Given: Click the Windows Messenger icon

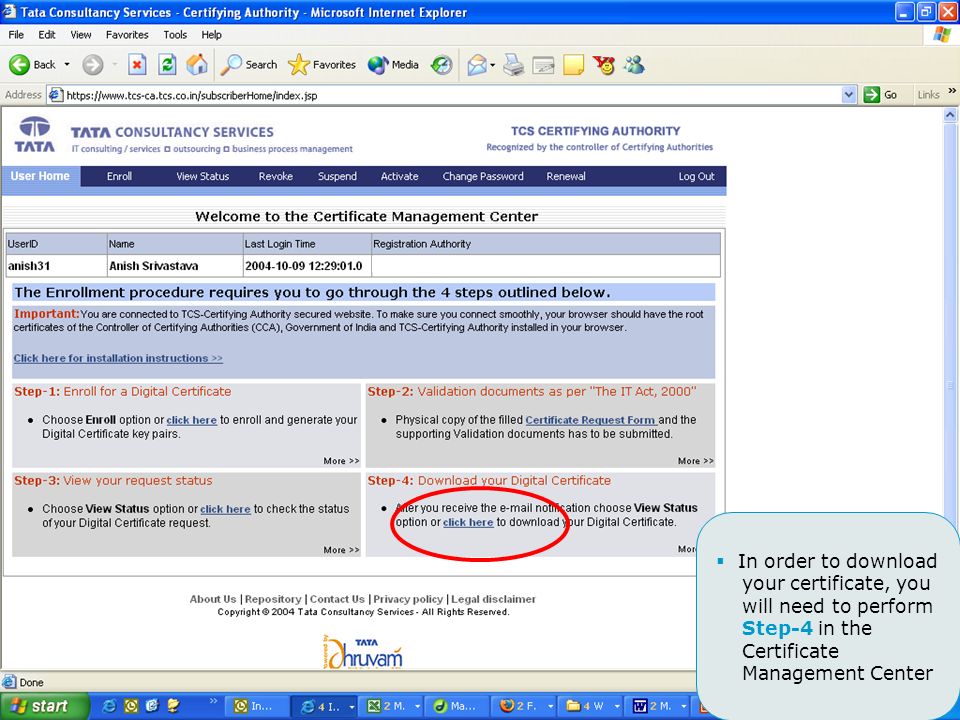Looking at the screenshot, I should [634, 64].
